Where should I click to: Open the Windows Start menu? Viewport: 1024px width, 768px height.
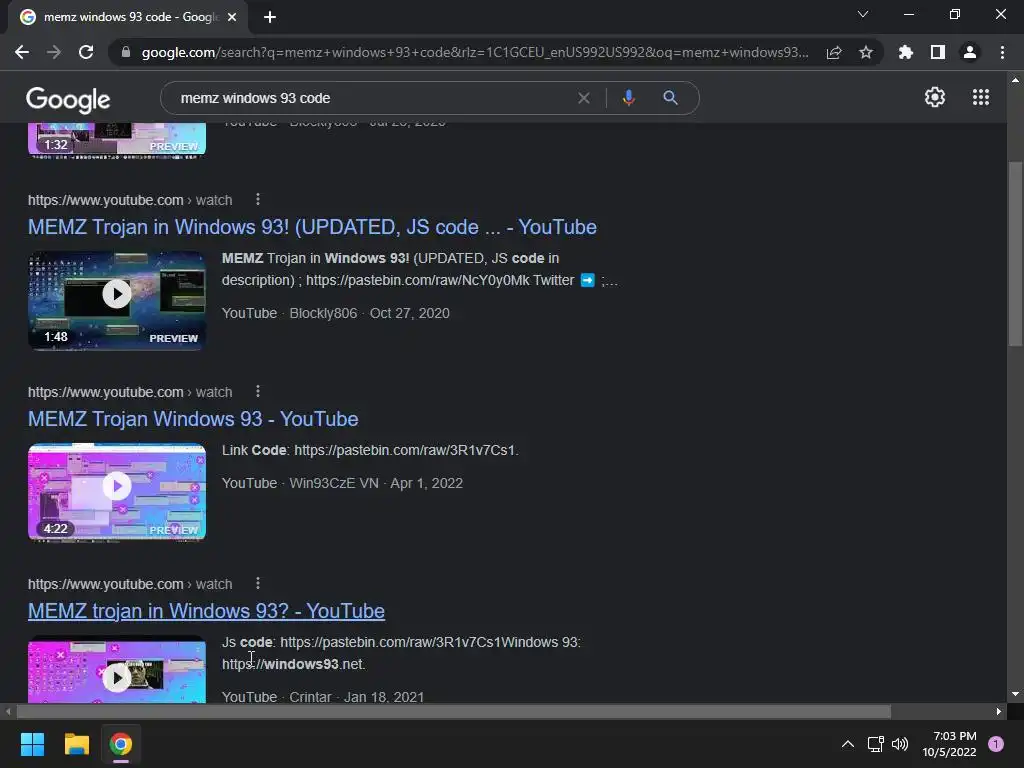[x=32, y=744]
